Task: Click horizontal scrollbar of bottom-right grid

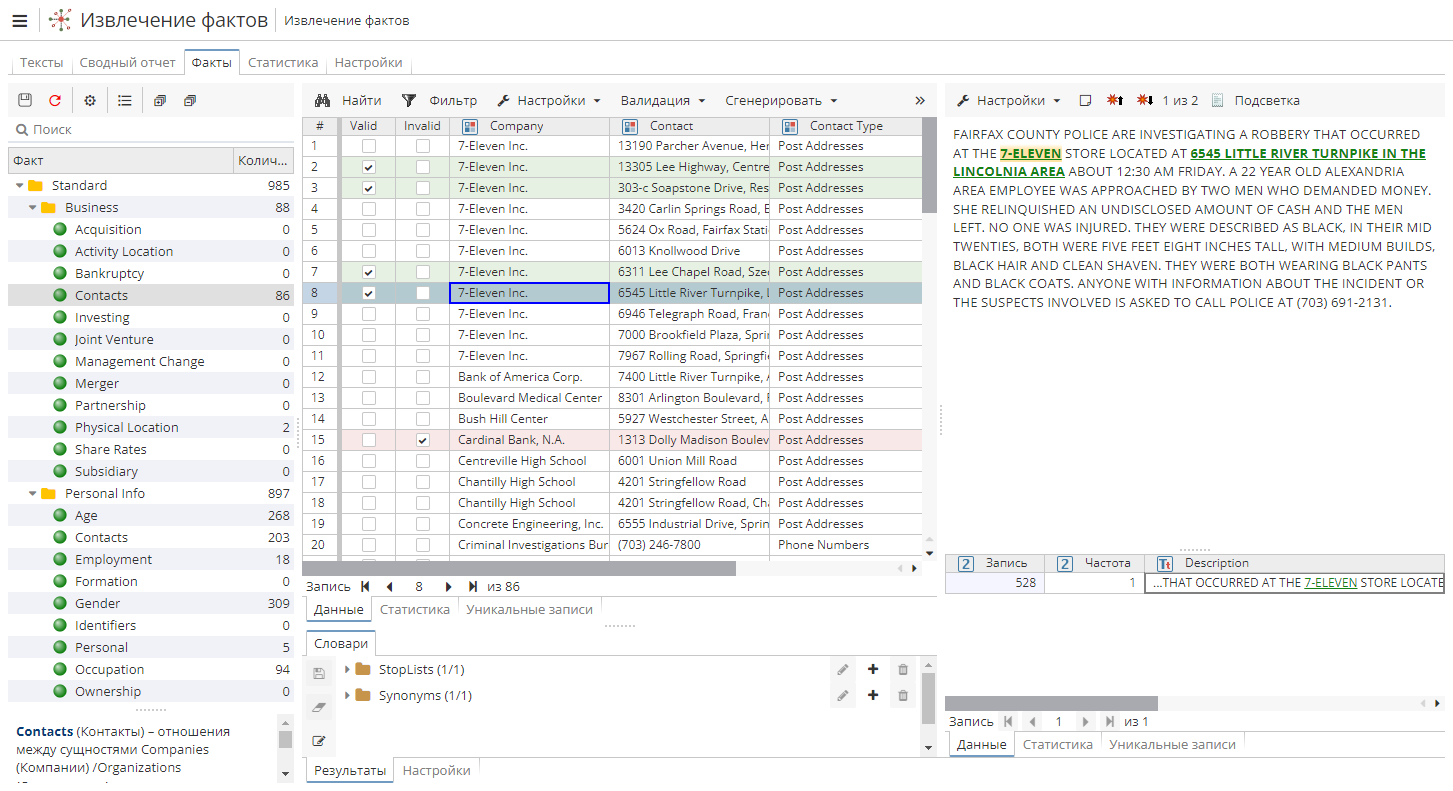Action: [x=1051, y=703]
